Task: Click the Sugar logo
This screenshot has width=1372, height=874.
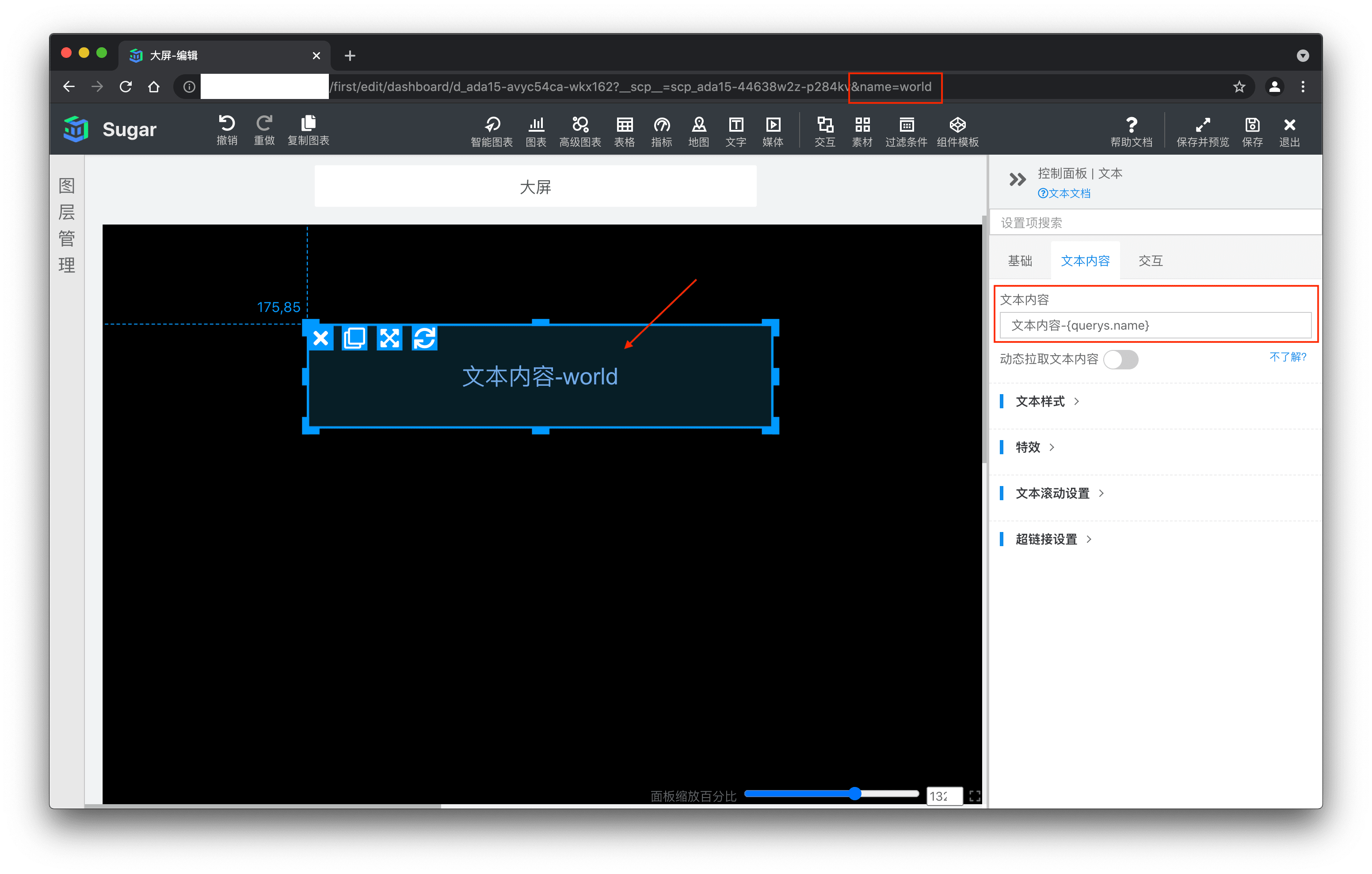Action: point(76,129)
